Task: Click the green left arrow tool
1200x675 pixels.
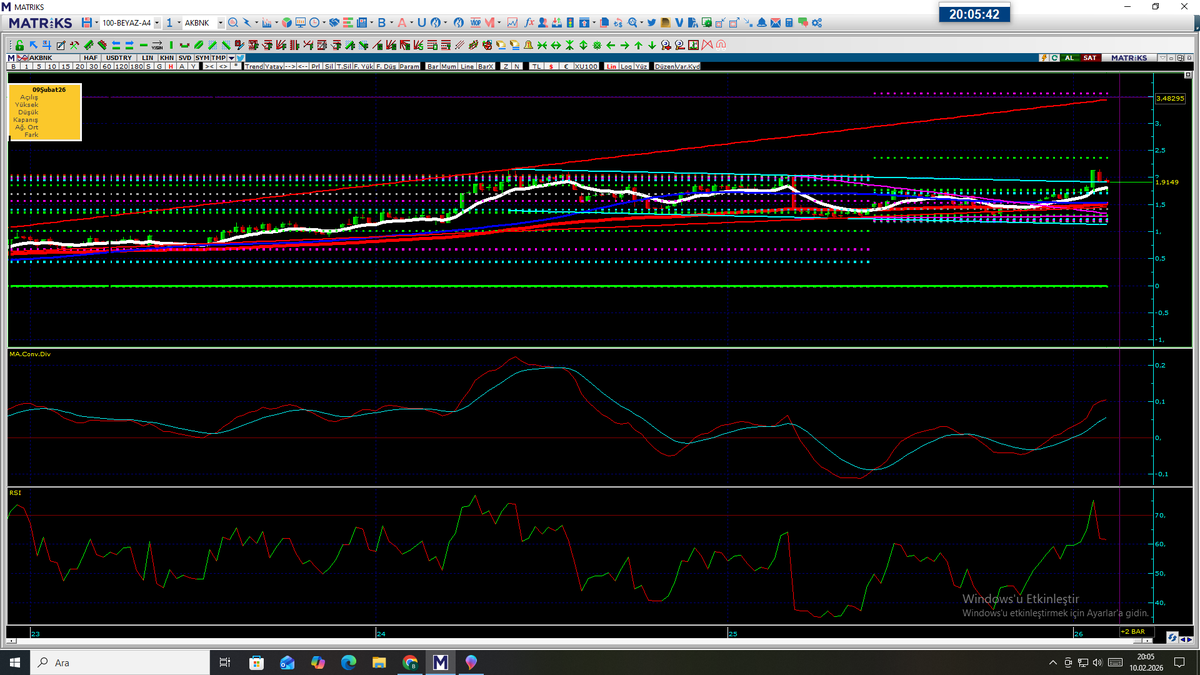Action: point(611,45)
